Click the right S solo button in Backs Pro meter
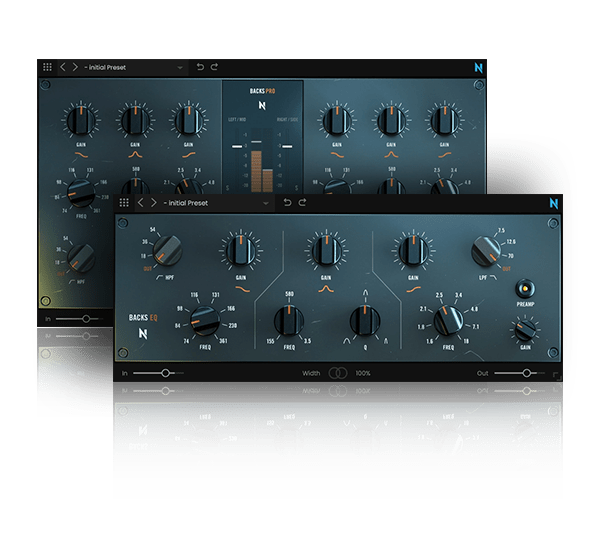The image size is (600, 543). 296,188
